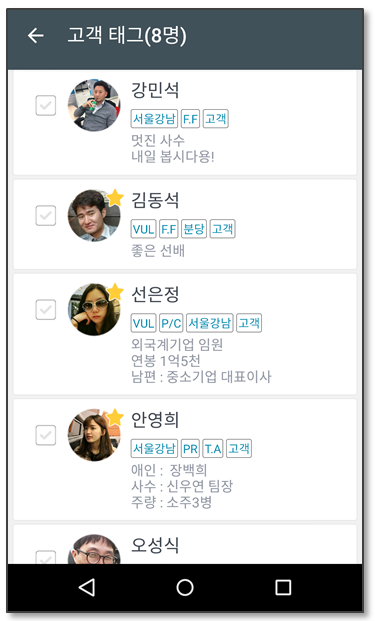
Task: Select the checkbox for 안영희
Action: 46,435
